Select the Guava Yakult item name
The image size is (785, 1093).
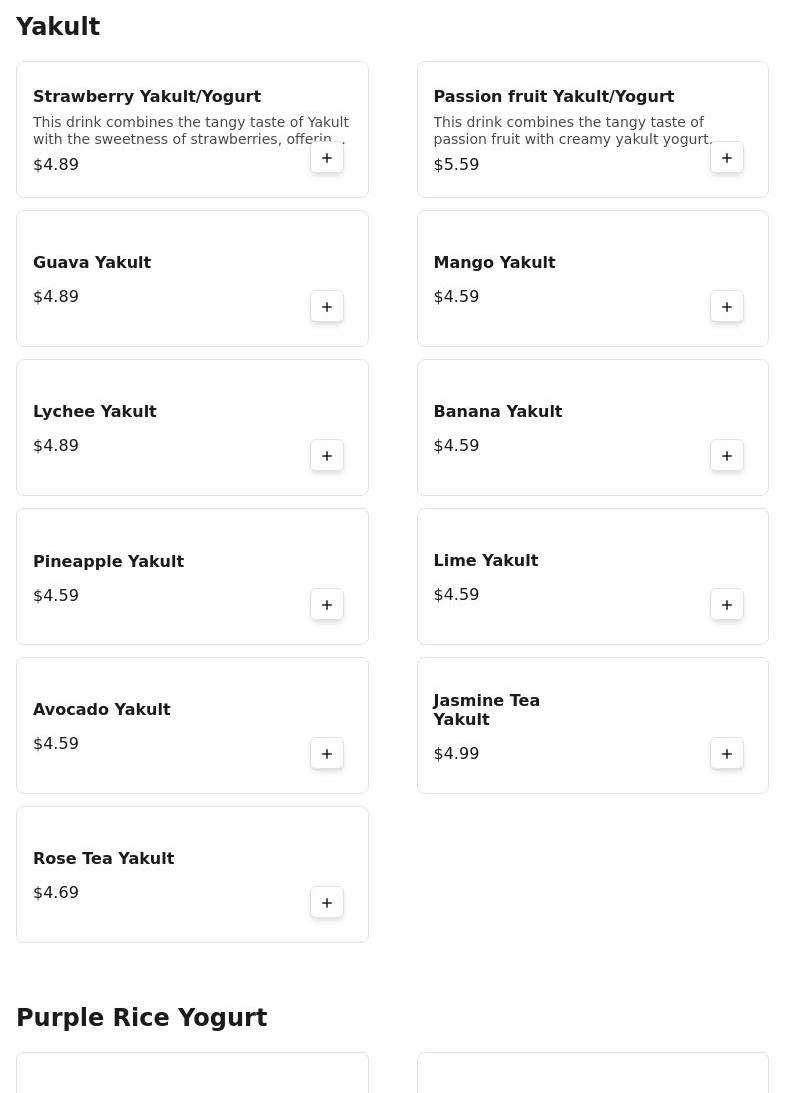point(92,263)
